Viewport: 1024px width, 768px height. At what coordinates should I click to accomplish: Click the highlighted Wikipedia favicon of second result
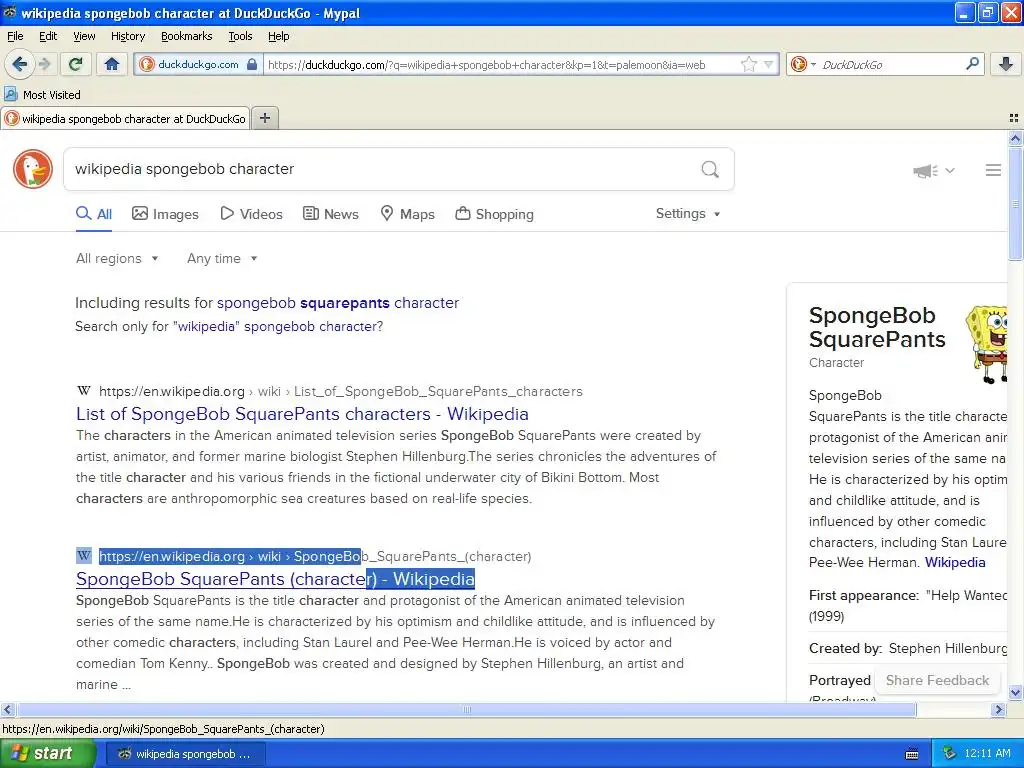click(84, 556)
